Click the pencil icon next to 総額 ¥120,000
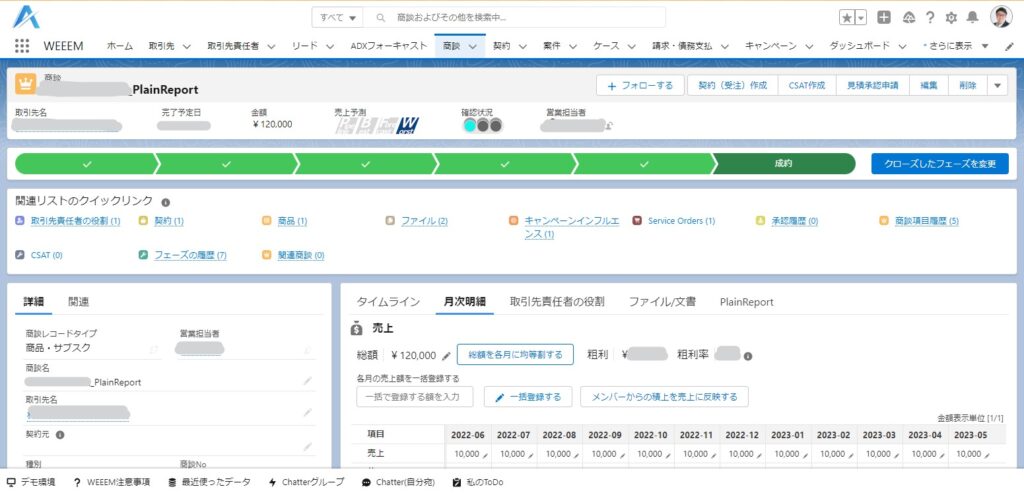This screenshot has width=1024, height=493. click(447, 356)
